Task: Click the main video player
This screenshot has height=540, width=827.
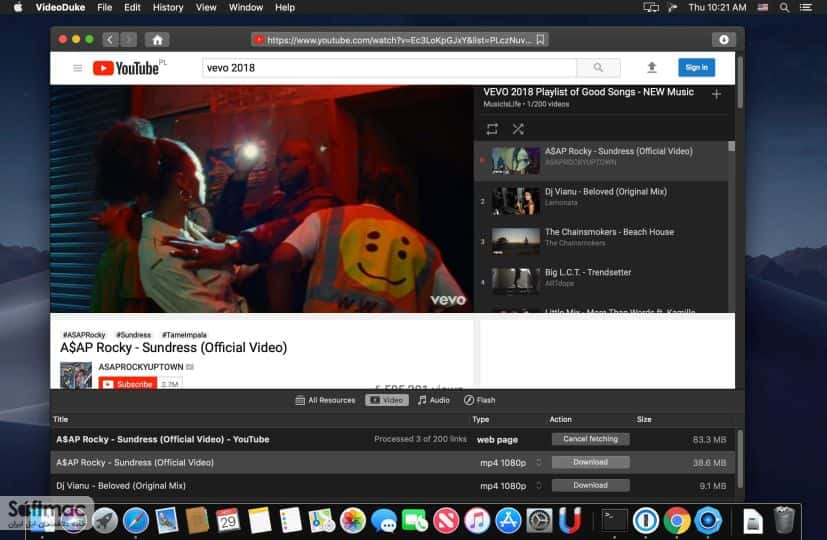Action: [262, 199]
